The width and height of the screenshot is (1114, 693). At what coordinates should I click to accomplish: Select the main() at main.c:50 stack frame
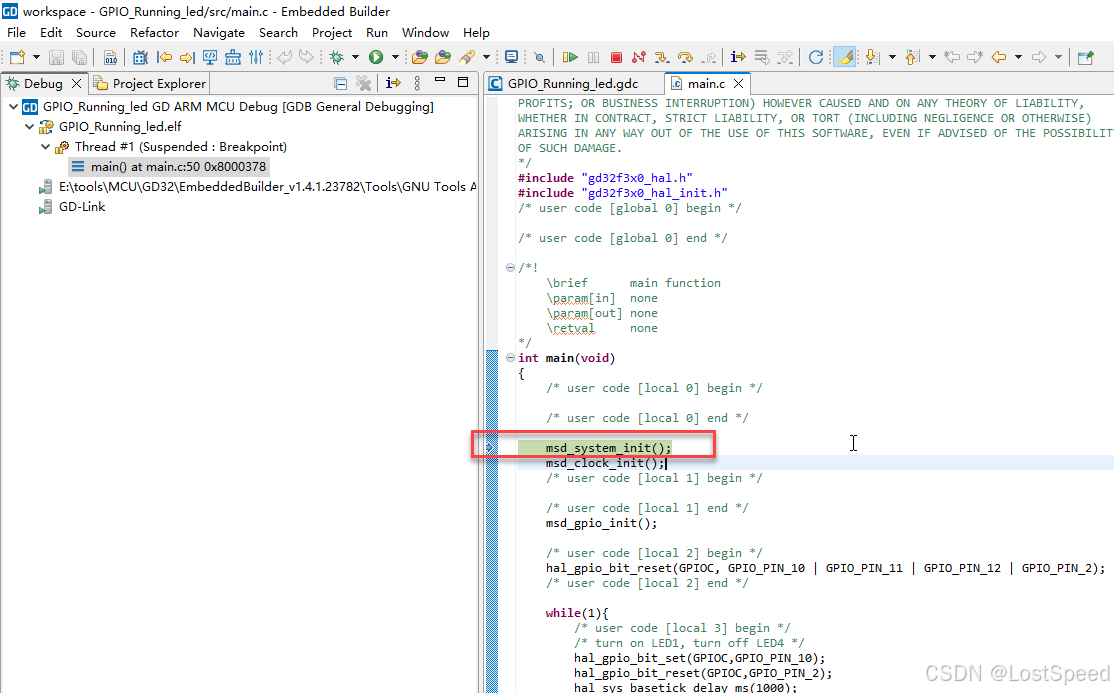pos(170,166)
